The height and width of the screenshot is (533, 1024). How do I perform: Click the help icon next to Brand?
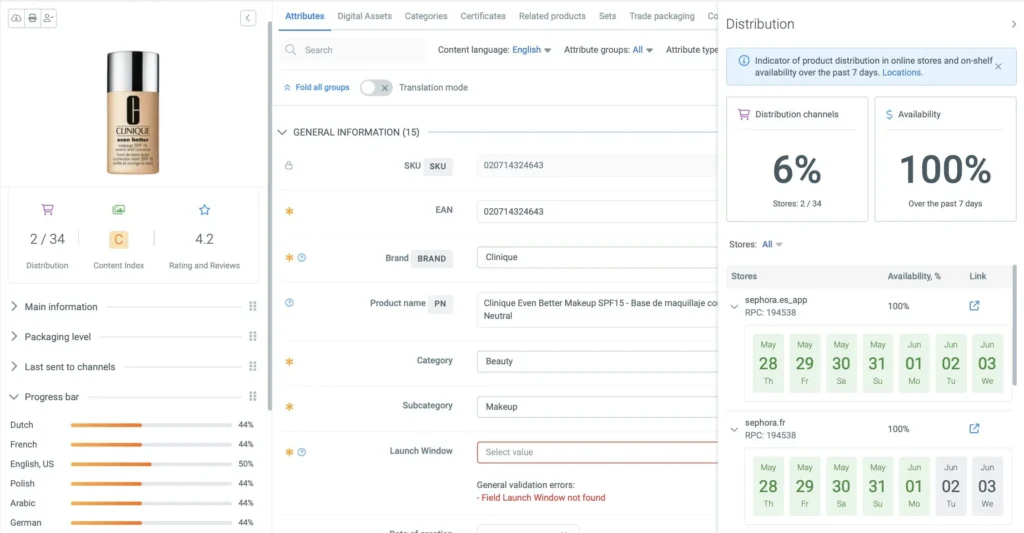pos(302,257)
